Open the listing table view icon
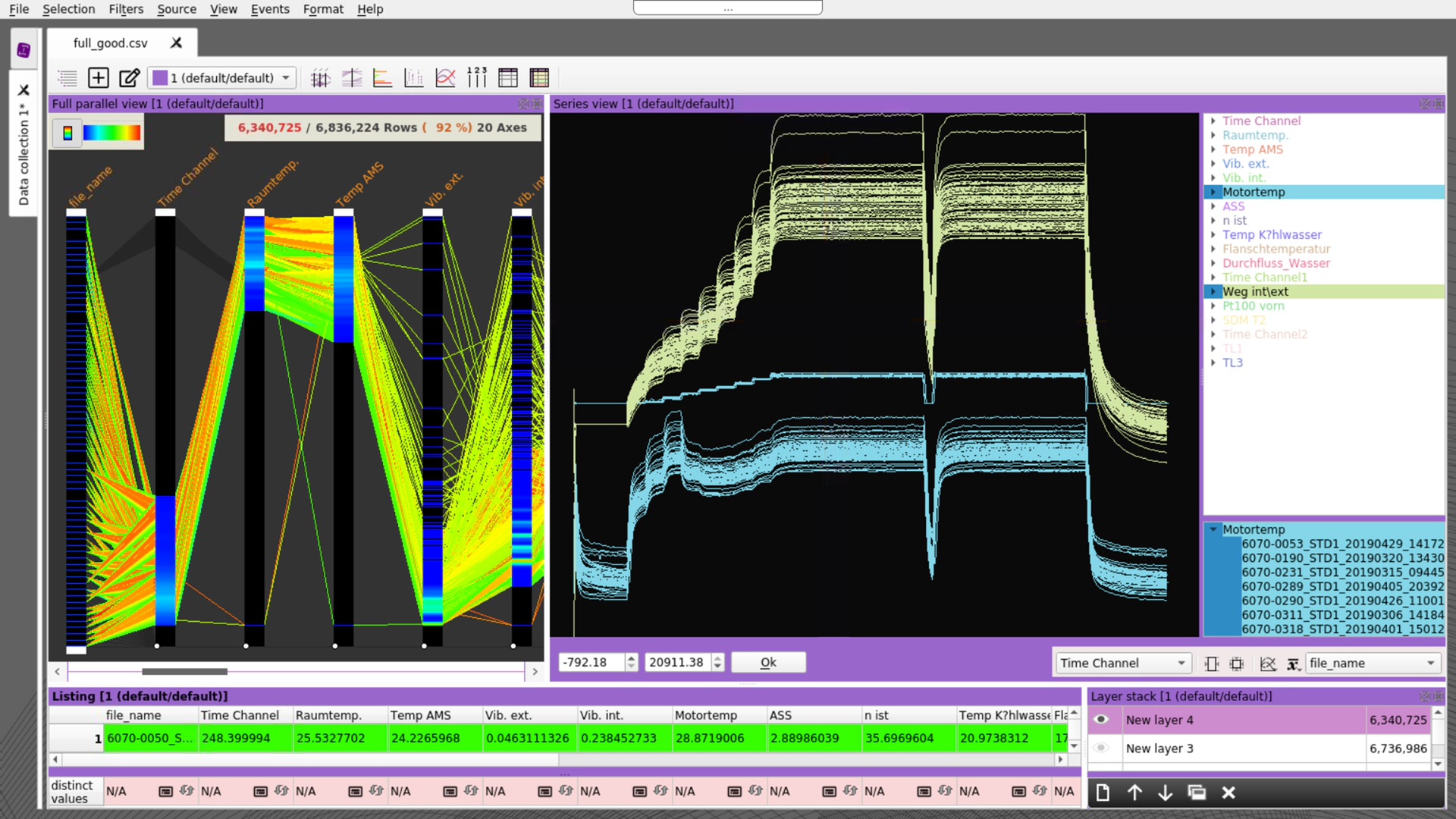 508,78
